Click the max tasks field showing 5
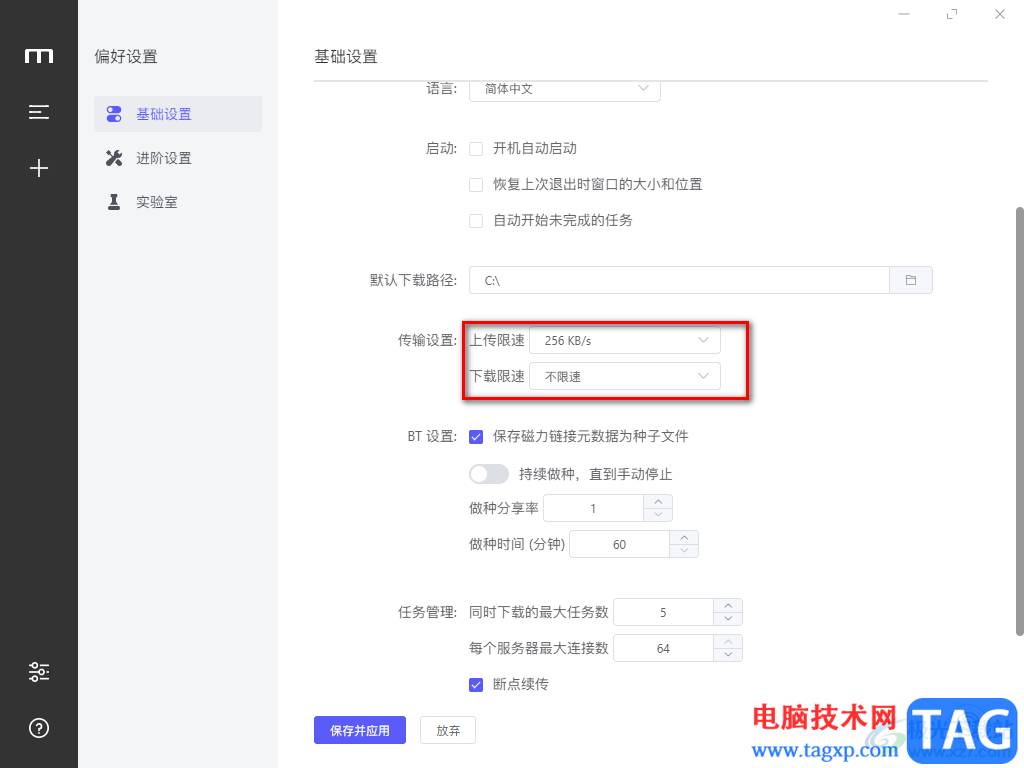This screenshot has width=1024, height=768. (664, 612)
